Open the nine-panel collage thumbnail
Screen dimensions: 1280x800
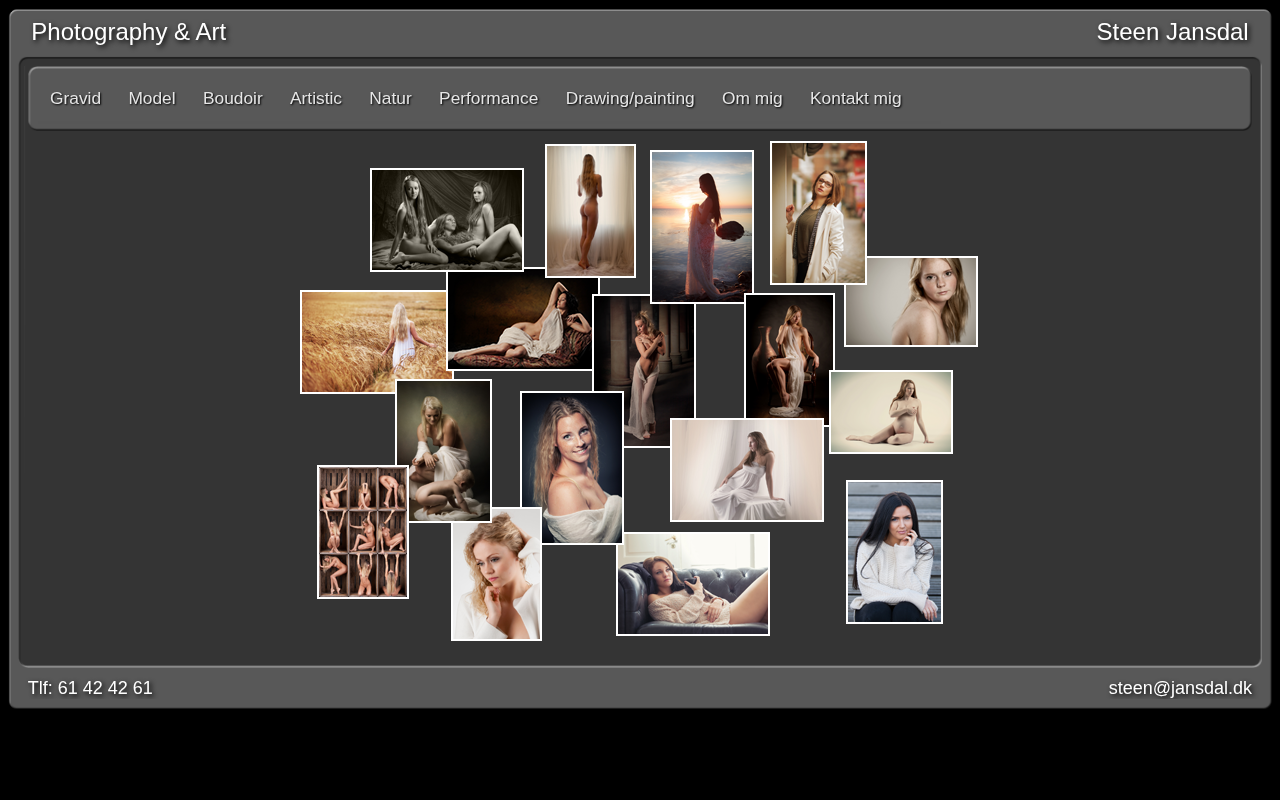[x=362, y=532]
